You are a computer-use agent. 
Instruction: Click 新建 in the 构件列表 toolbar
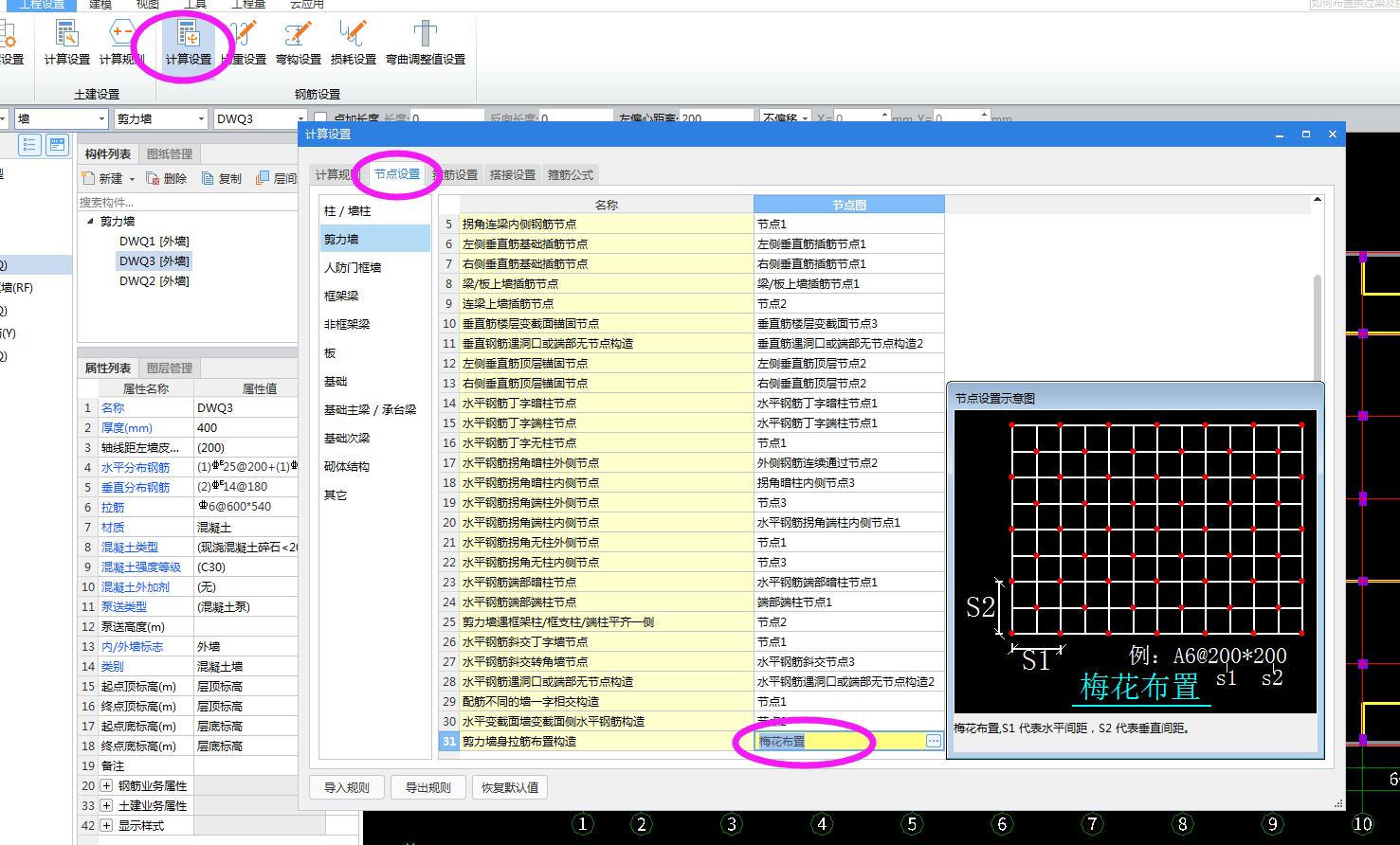click(x=103, y=178)
